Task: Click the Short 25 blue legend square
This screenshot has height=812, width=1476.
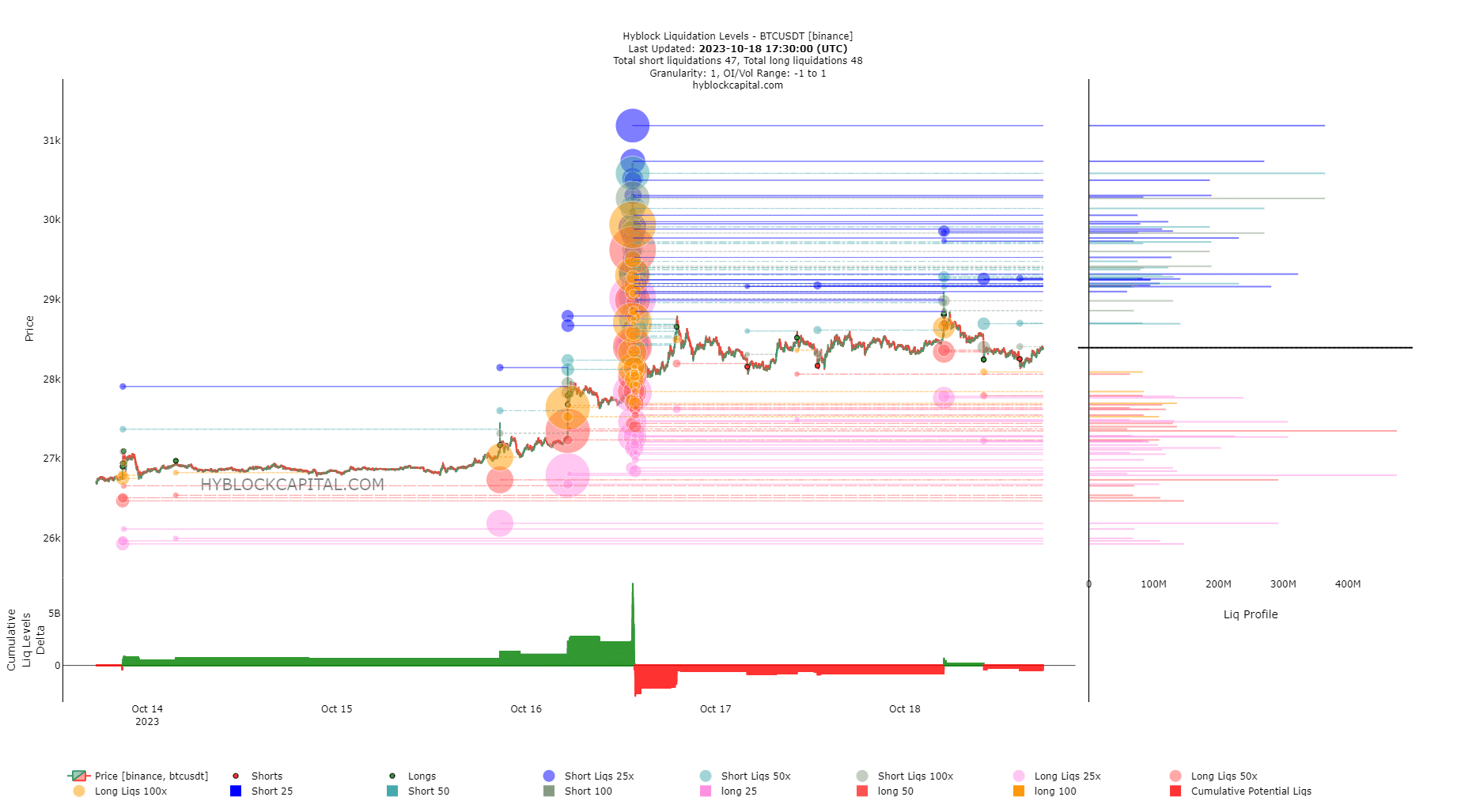Action: coord(236,791)
